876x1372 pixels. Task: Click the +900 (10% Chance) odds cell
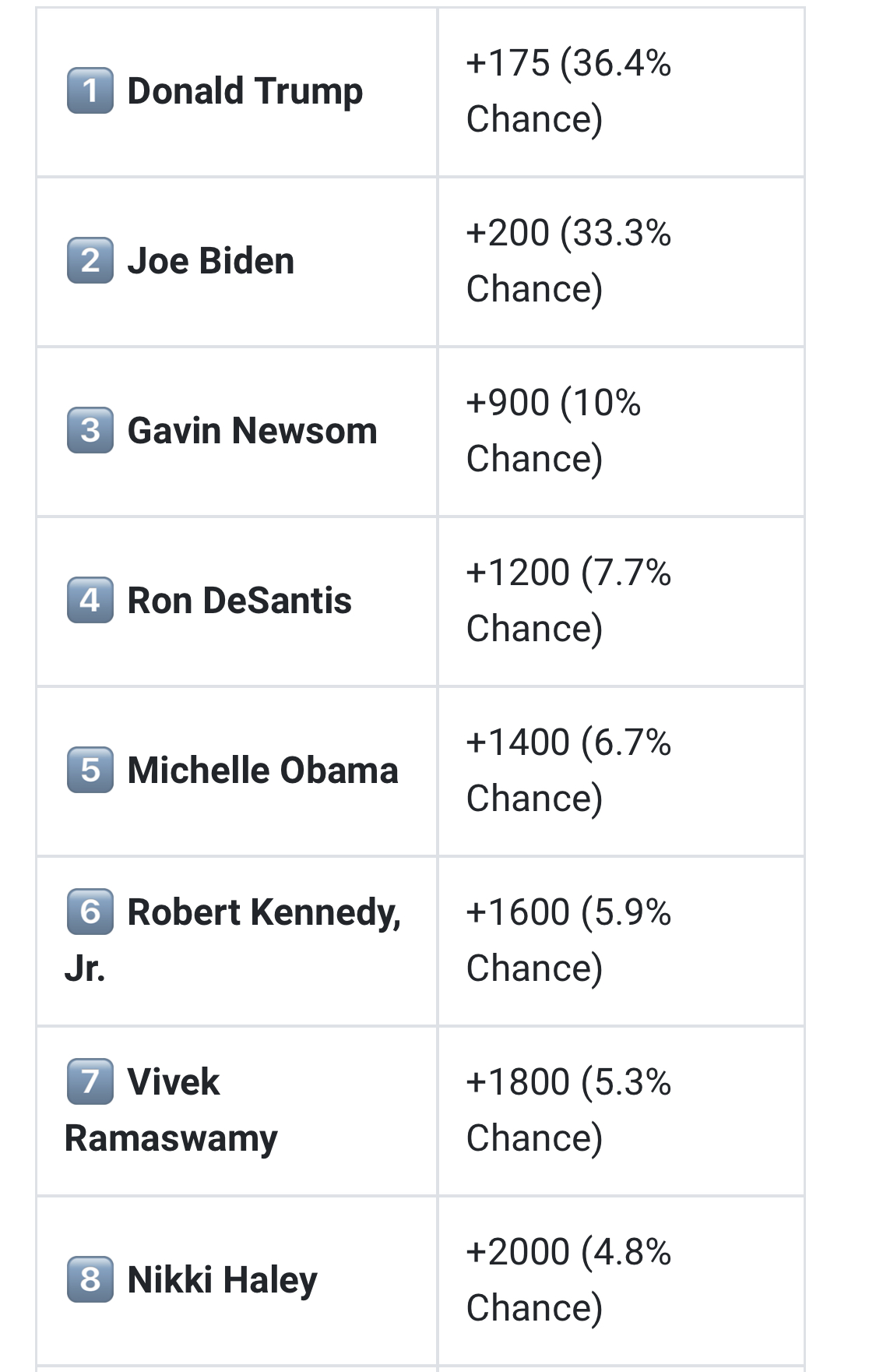tap(621, 432)
